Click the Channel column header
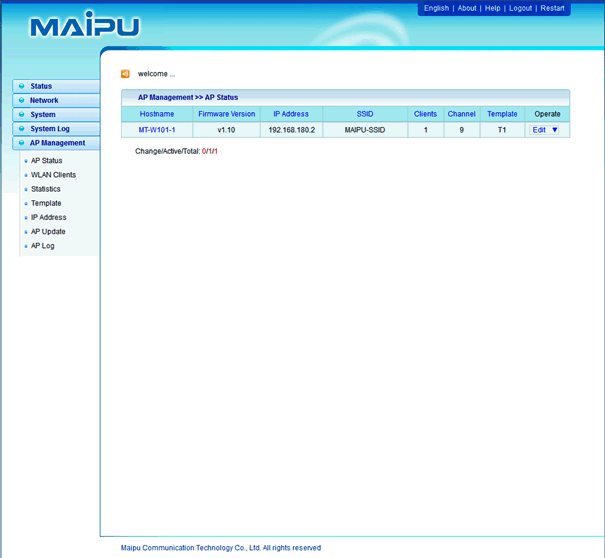605x558 pixels. (461, 114)
